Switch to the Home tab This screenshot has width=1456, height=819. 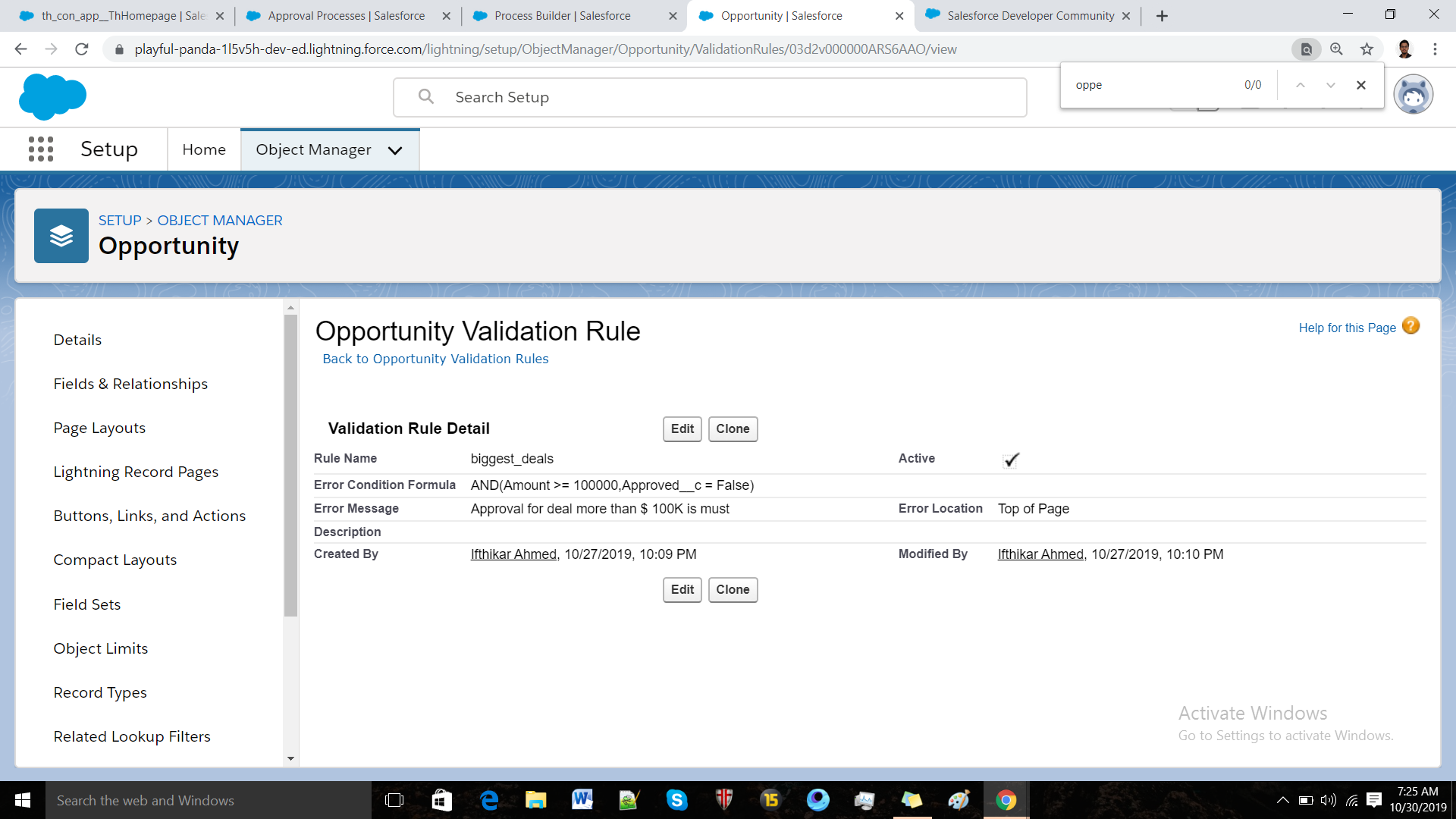[204, 150]
